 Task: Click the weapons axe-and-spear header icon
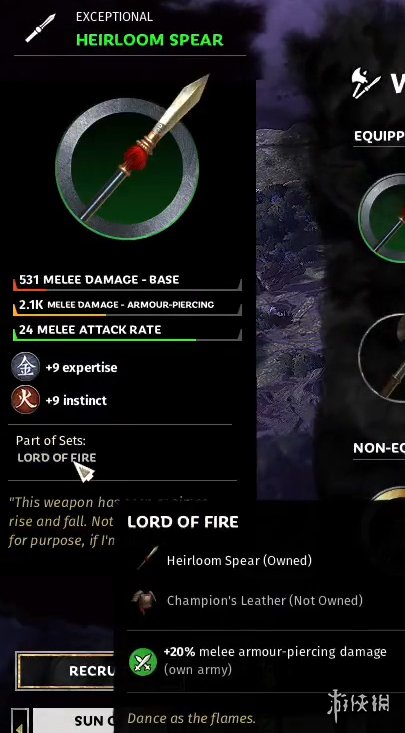click(x=366, y=83)
